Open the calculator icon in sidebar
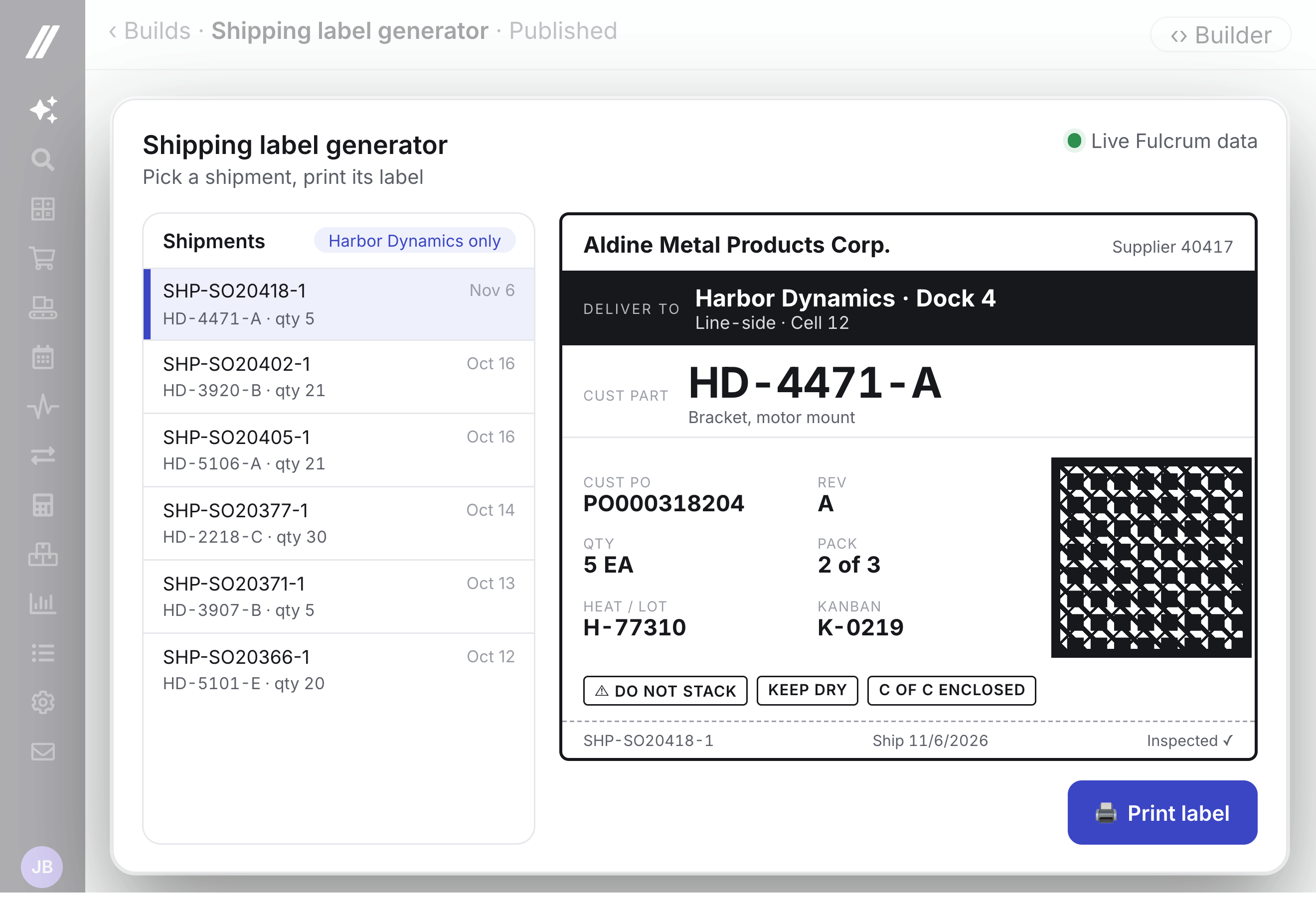1316x897 pixels. [43, 506]
